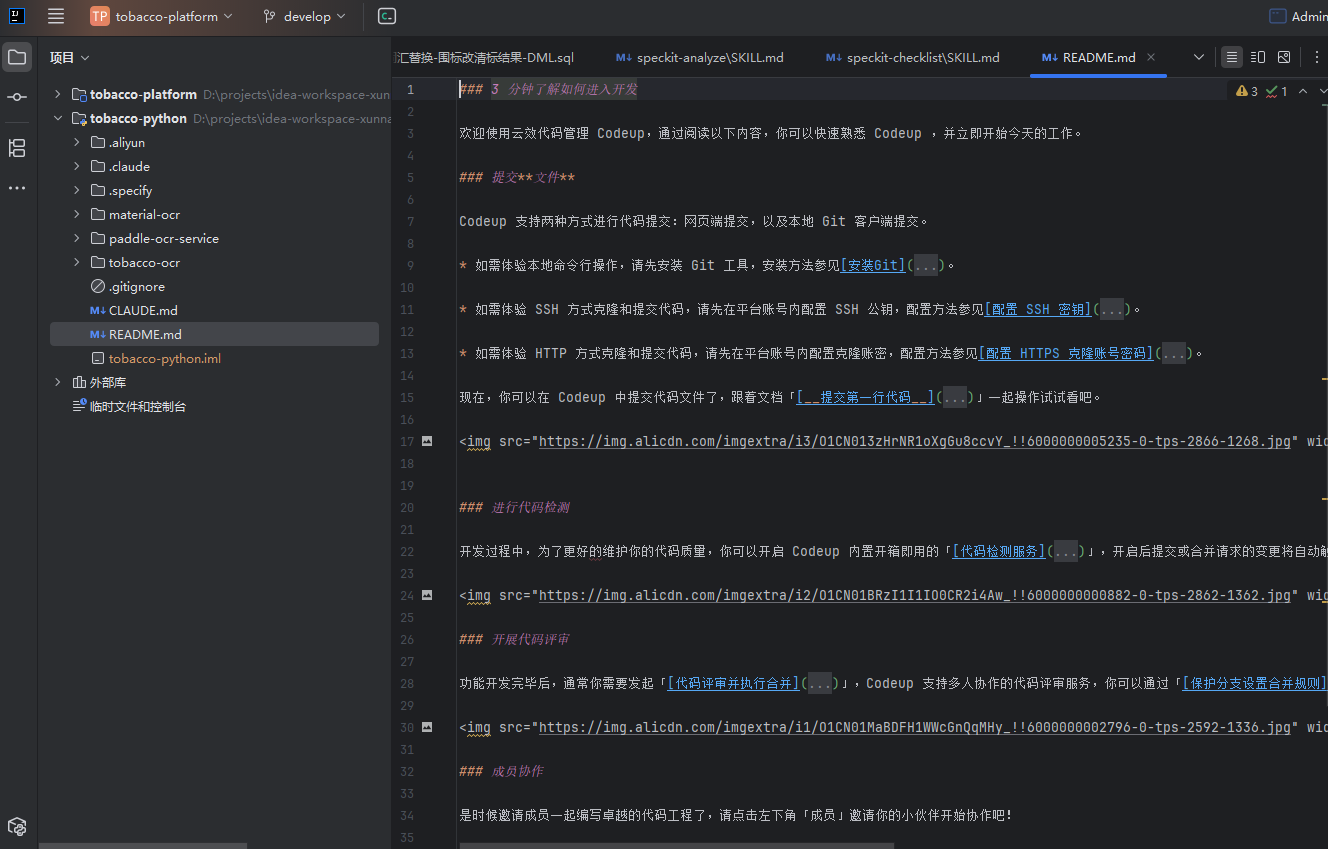This screenshot has height=849, width=1328.
Task: Open the Structure tool window
Action: tap(17, 148)
